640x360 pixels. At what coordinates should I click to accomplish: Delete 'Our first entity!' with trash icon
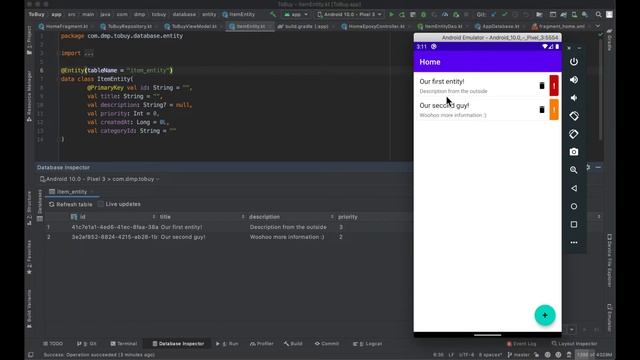(542, 85)
